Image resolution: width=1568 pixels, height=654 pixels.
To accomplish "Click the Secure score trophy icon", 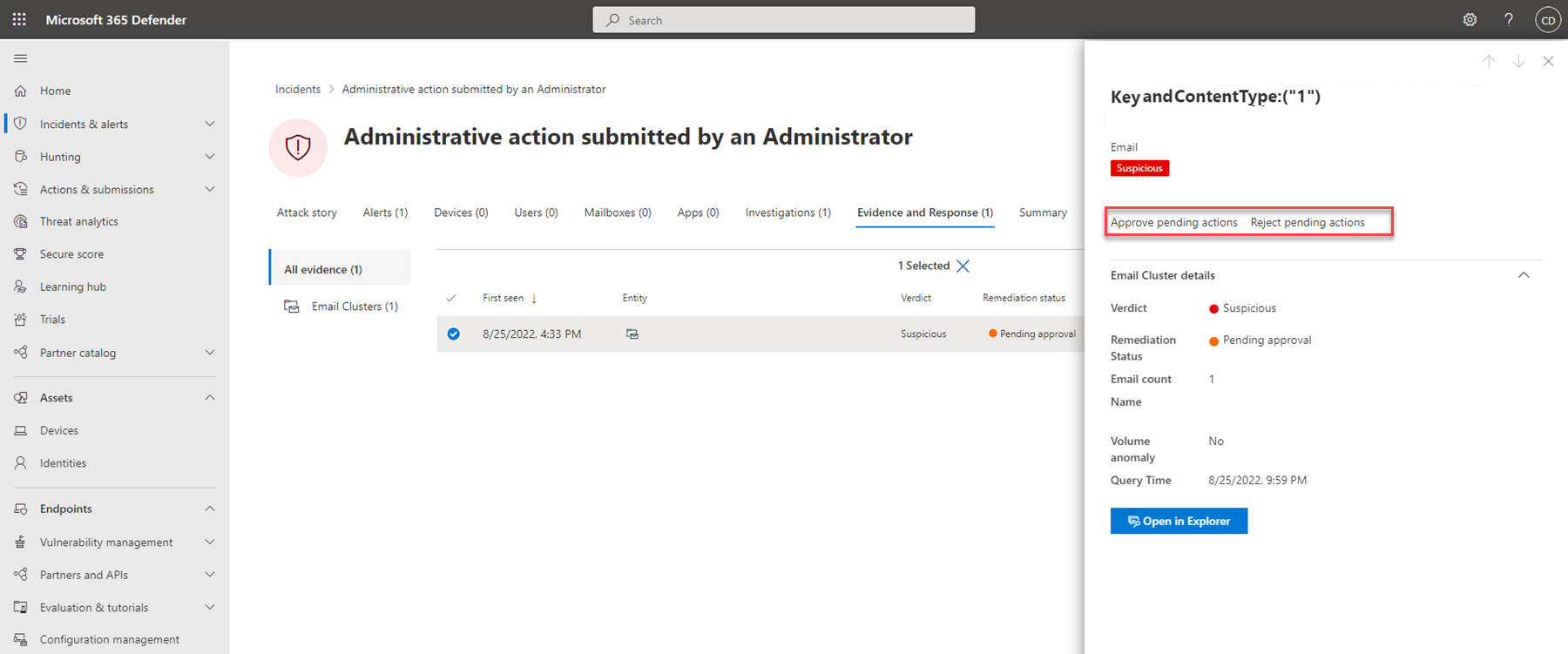I will [21, 254].
